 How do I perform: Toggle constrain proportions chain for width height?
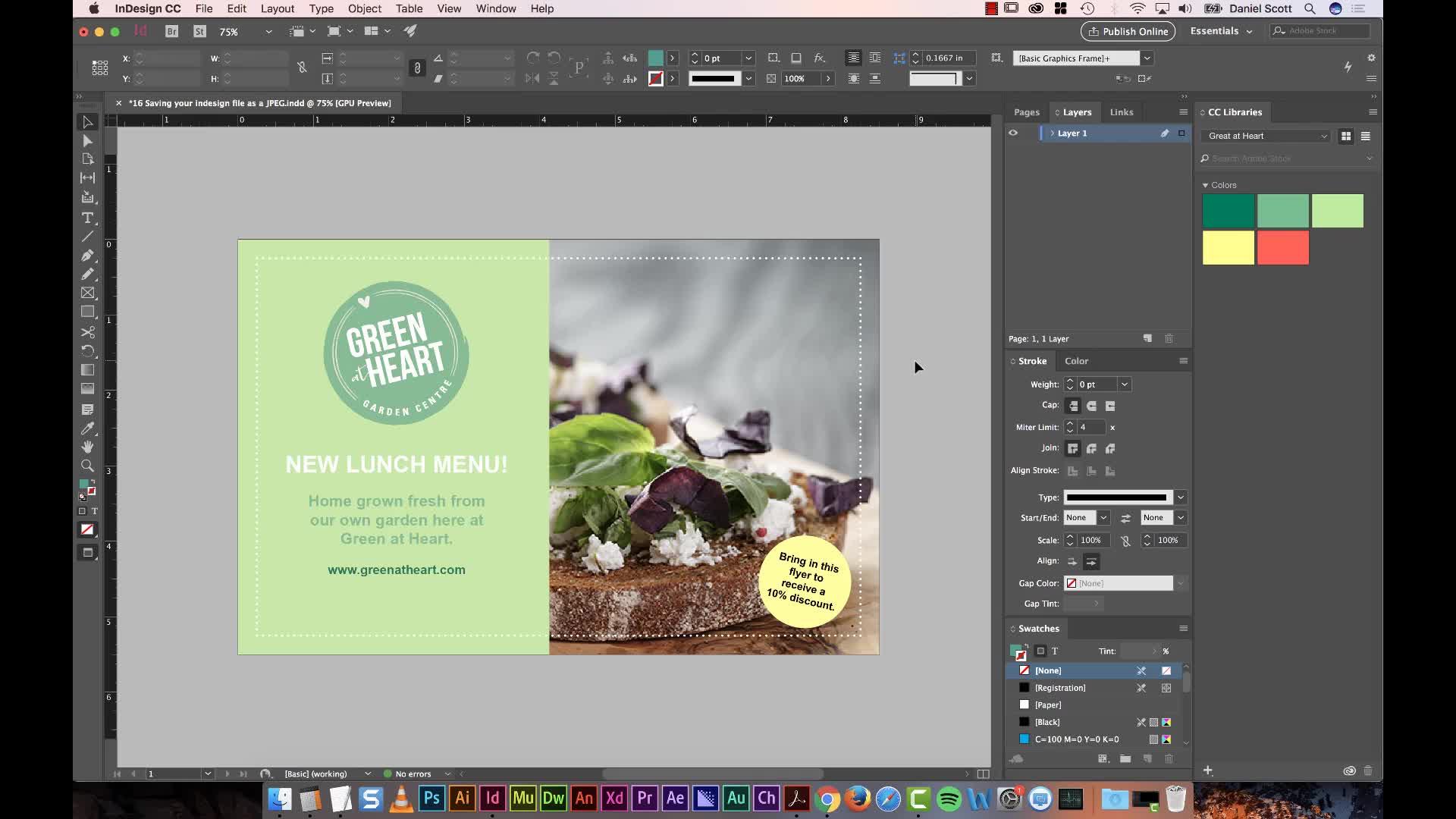(x=301, y=67)
